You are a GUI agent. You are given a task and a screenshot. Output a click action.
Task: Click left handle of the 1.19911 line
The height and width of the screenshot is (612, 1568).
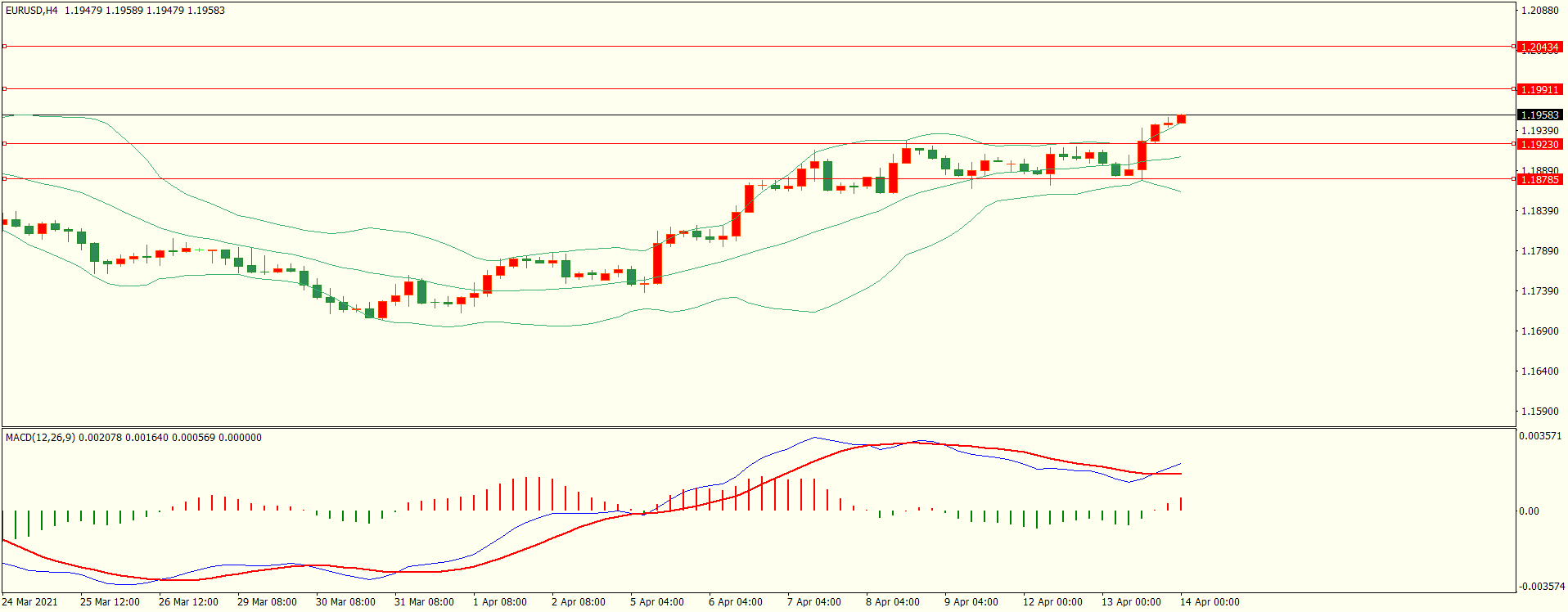[4, 88]
